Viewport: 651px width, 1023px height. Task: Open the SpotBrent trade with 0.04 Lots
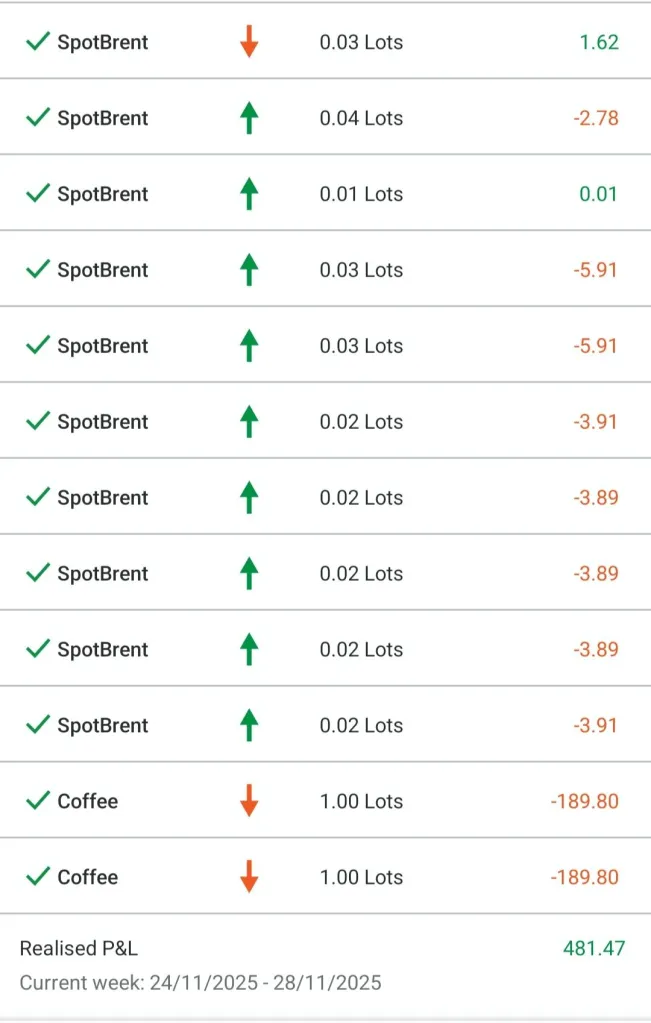tap(102, 118)
